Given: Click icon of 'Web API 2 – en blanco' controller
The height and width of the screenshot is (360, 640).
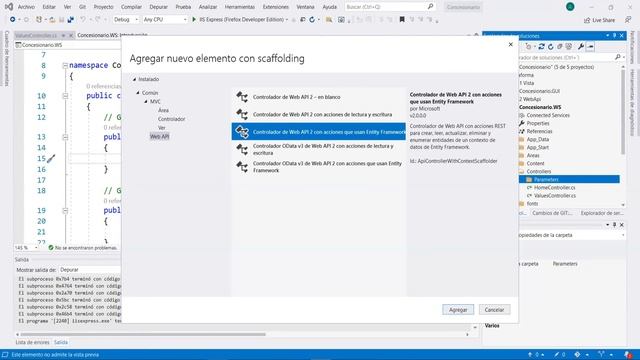Looking at the screenshot, I should [x=242, y=97].
